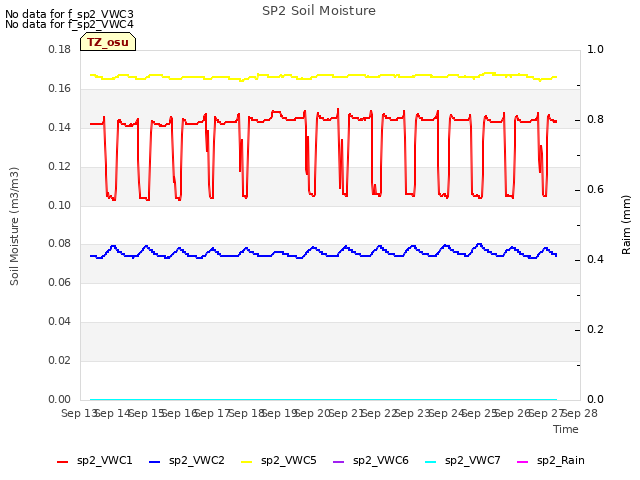Click the 0.08 left axis value
The width and height of the screenshot is (640, 480).
59,244
